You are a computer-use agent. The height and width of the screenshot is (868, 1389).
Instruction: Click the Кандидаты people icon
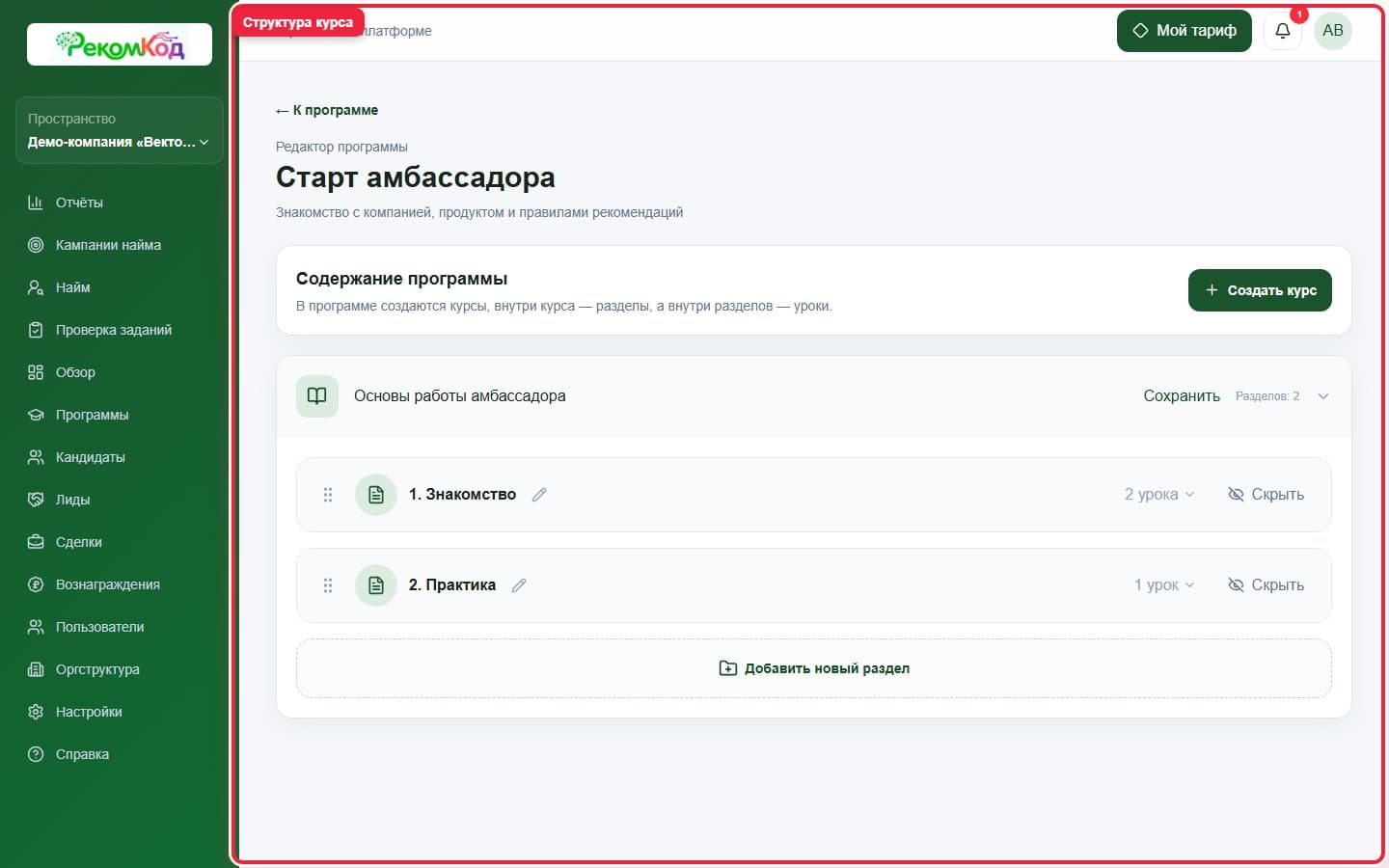(x=36, y=457)
